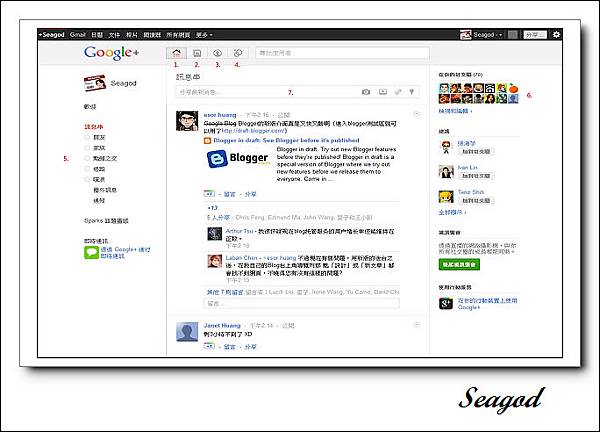Click the +1 button under esor huang's post
This screenshot has height=432, width=600.
[209, 194]
